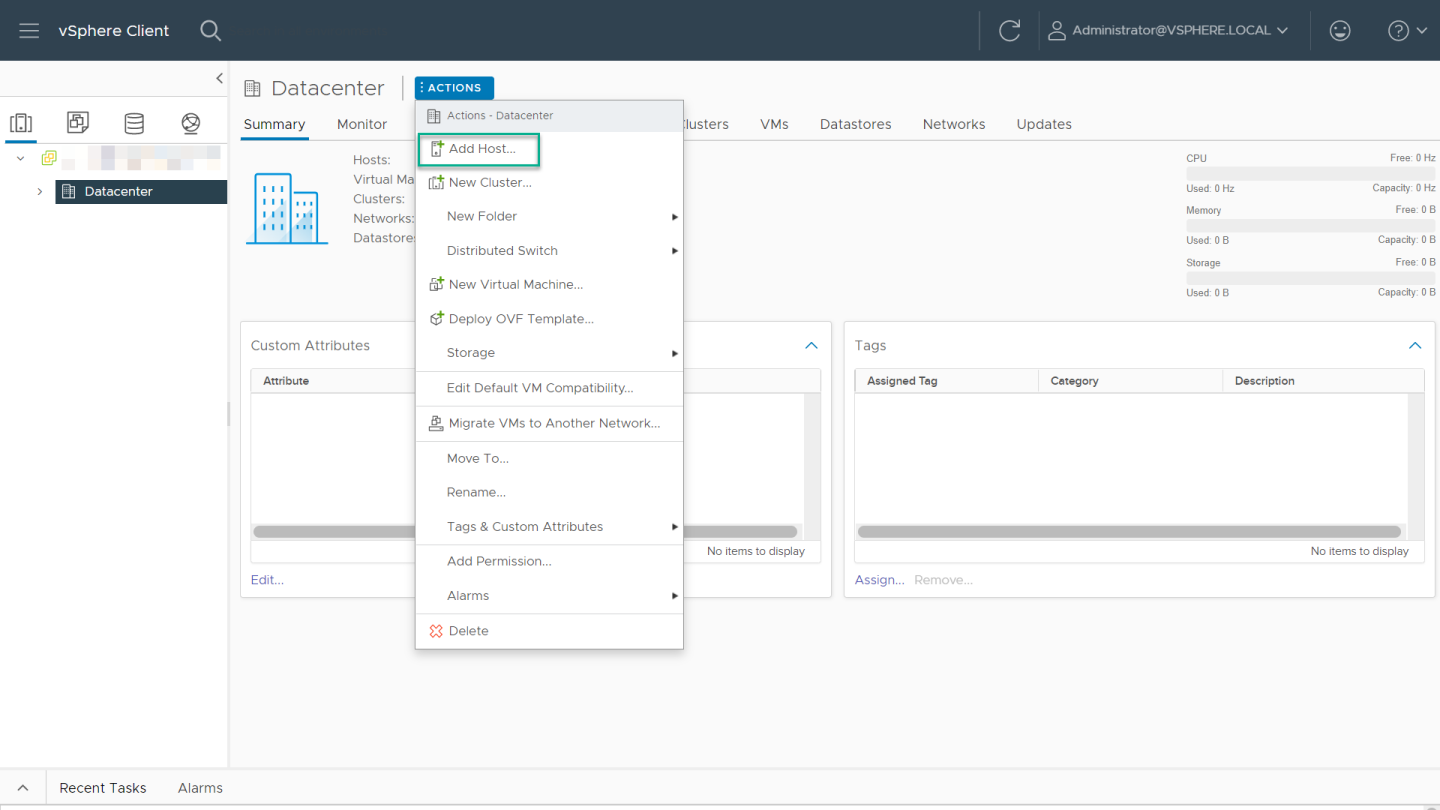Click the Assign link under Tags

coord(879,580)
